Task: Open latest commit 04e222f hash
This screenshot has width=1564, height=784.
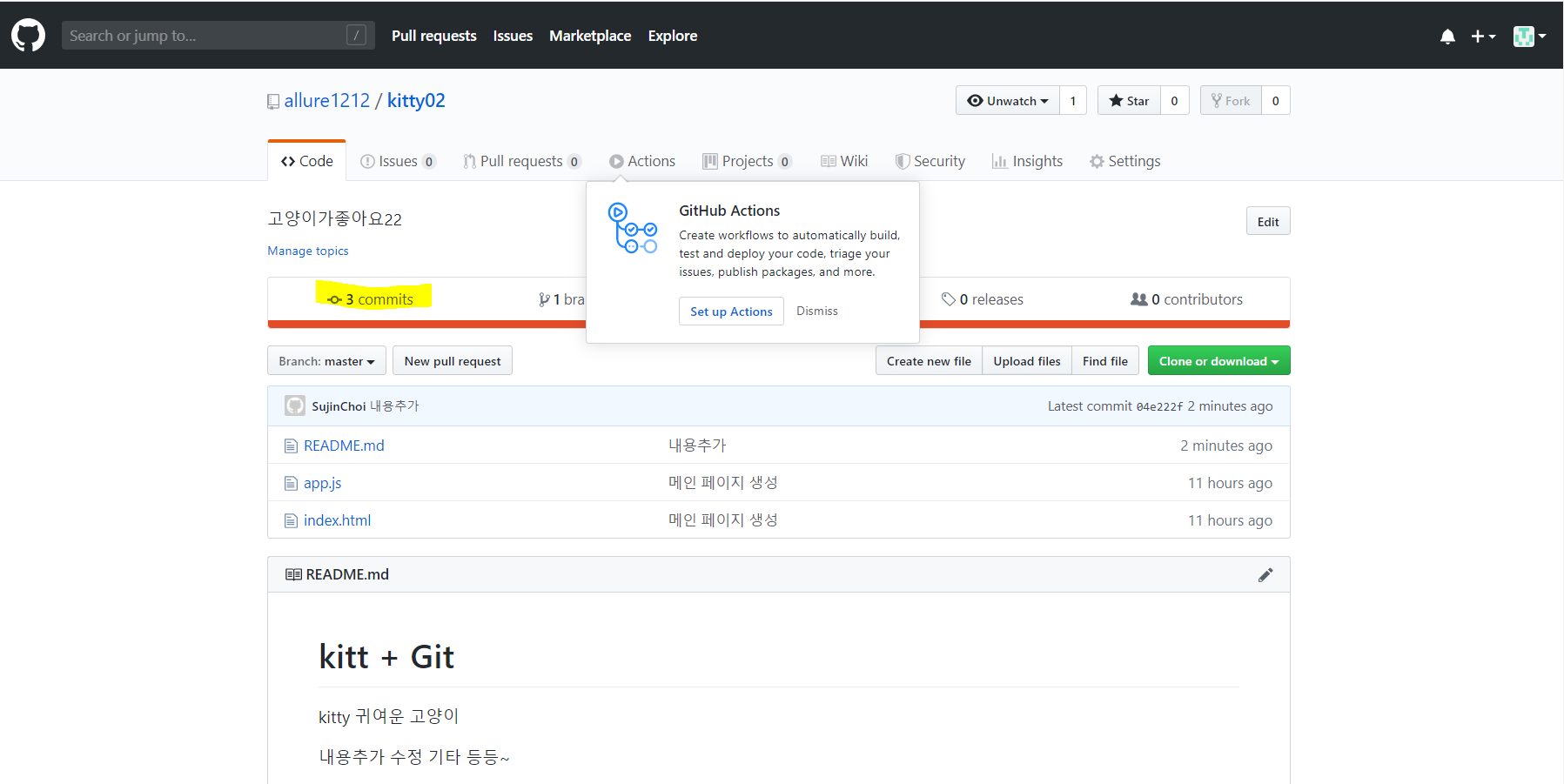Action: tap(1159, 406)
